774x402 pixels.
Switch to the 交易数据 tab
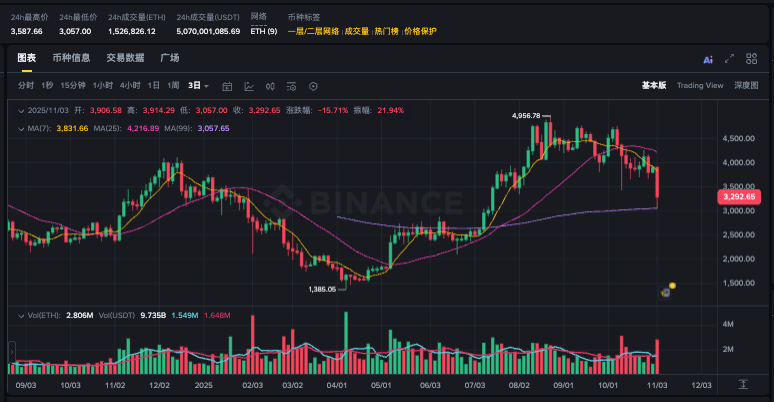(125, 58)
